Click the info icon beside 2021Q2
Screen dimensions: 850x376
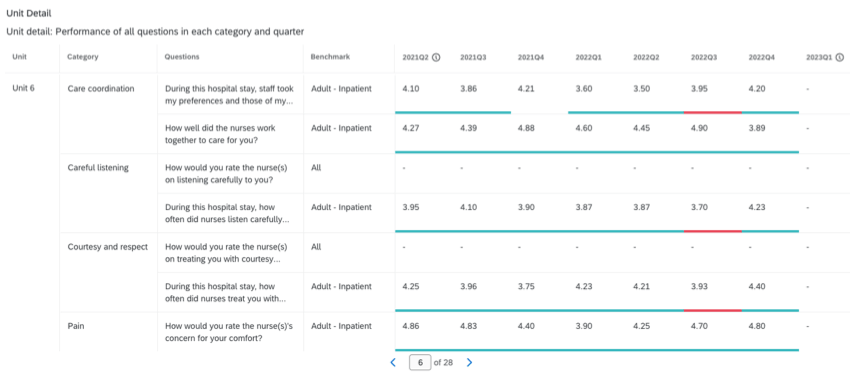click(436, 57)
